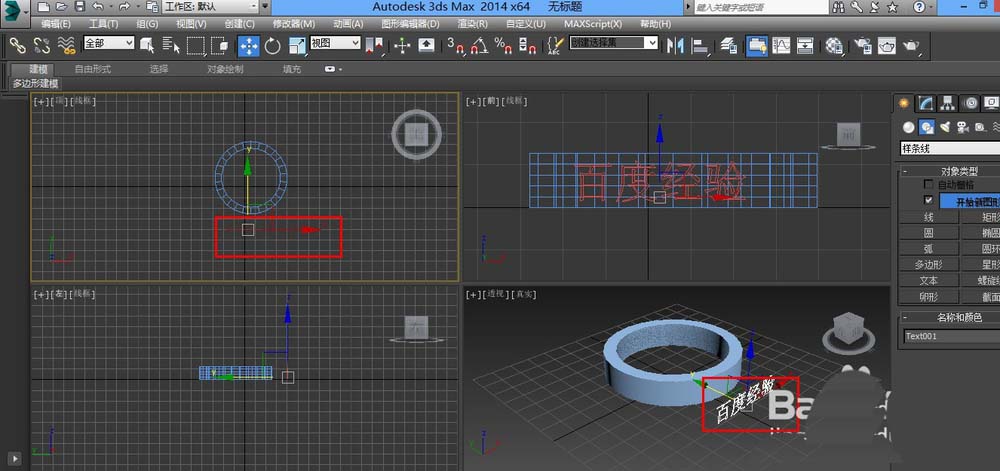Open the workspace dropdown 工作区: 默认

pyautogui.click(x=210, y=7)
